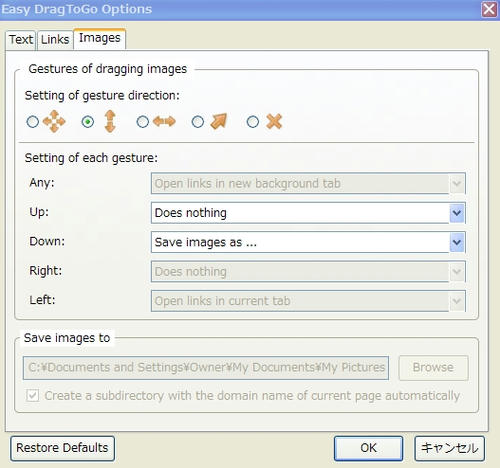Click the 'Setting of gesture direction:' label
The image size is (500, 468).
102,96
